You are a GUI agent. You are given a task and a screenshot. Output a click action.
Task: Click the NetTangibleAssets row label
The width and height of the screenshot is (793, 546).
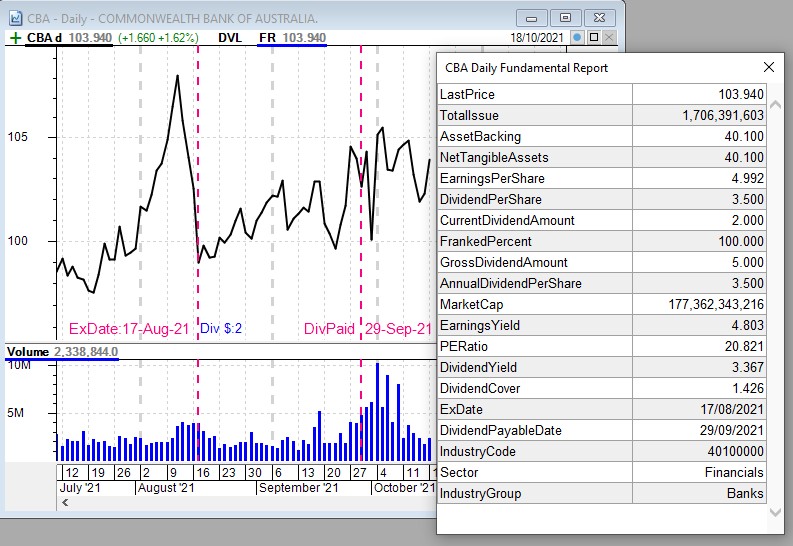coord(494,158)
